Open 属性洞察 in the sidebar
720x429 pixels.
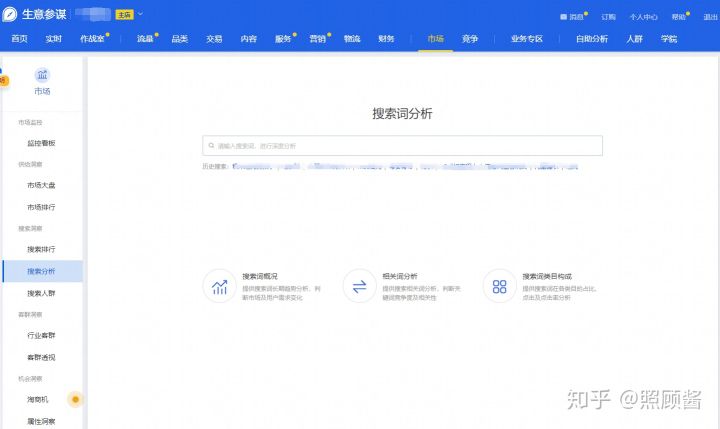coord(41,421)
